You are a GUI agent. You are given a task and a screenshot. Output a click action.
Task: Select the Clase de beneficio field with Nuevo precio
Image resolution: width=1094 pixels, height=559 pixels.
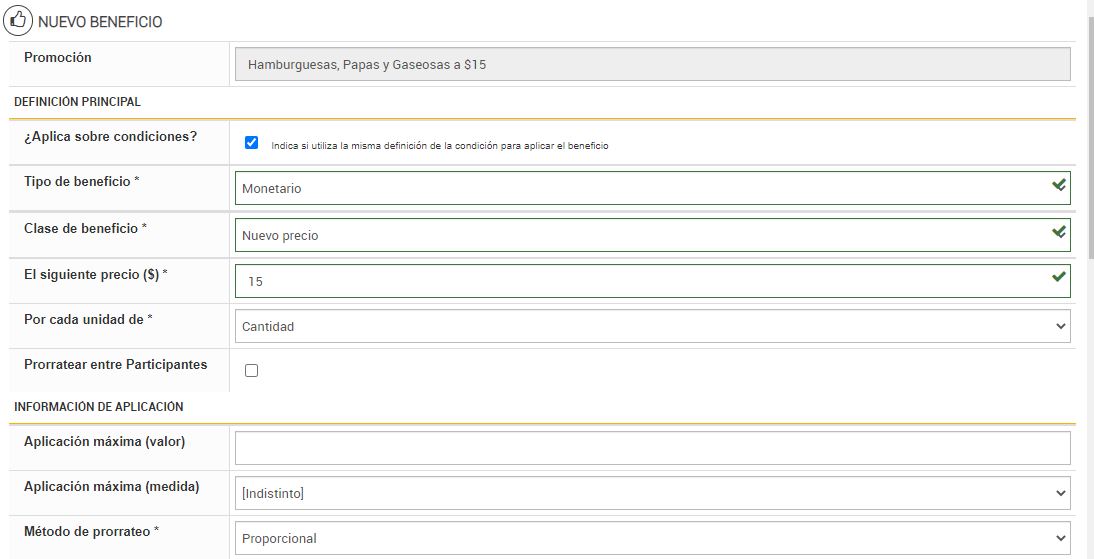640,235
